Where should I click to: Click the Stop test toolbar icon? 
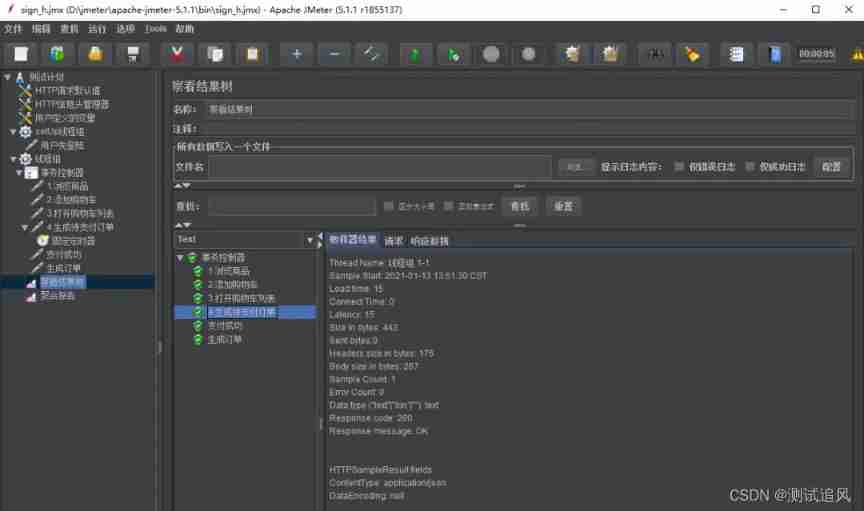pos(491,54)
